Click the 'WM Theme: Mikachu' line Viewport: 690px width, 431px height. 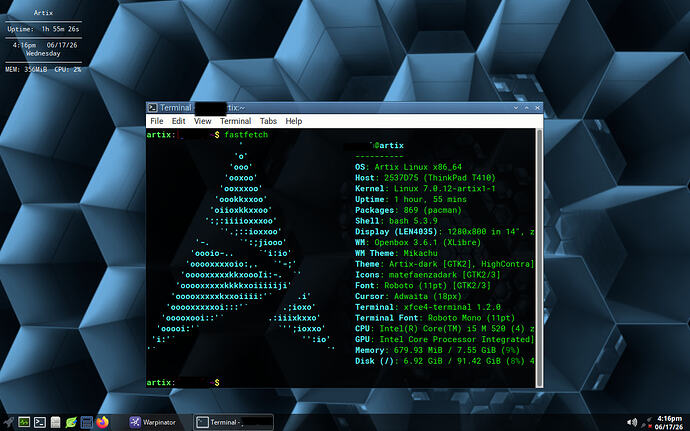(396, 253)
